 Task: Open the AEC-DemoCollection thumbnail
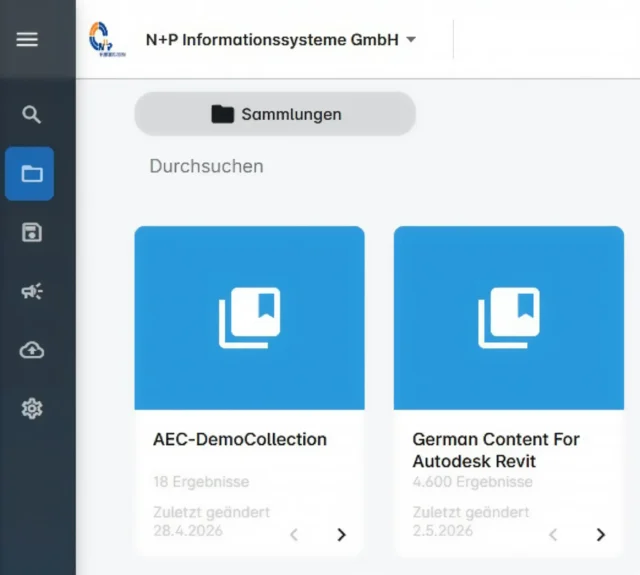click(249, 318)
